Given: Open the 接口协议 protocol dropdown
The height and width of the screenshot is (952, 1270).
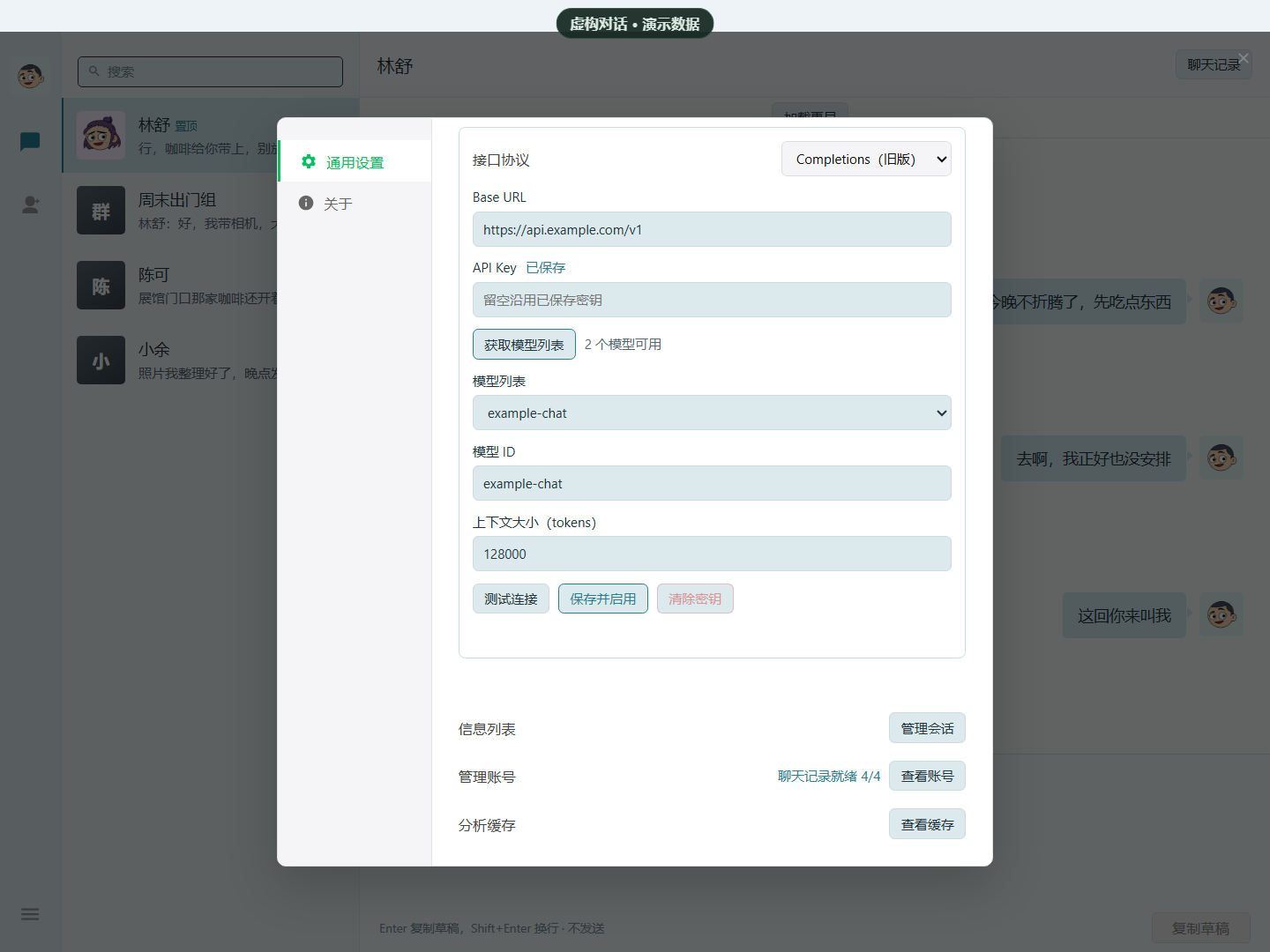Looking at the screenshot, I should coord(866,159).
